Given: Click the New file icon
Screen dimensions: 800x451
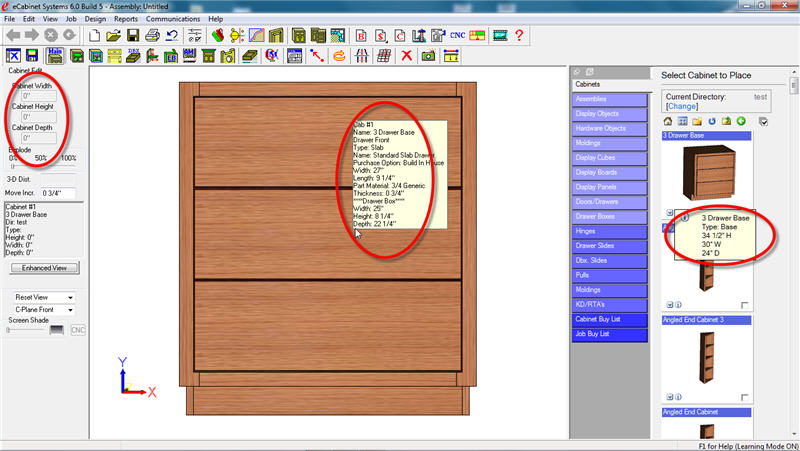Looking at the screenshot, I should pyautogui.click(x=97, y=35).
